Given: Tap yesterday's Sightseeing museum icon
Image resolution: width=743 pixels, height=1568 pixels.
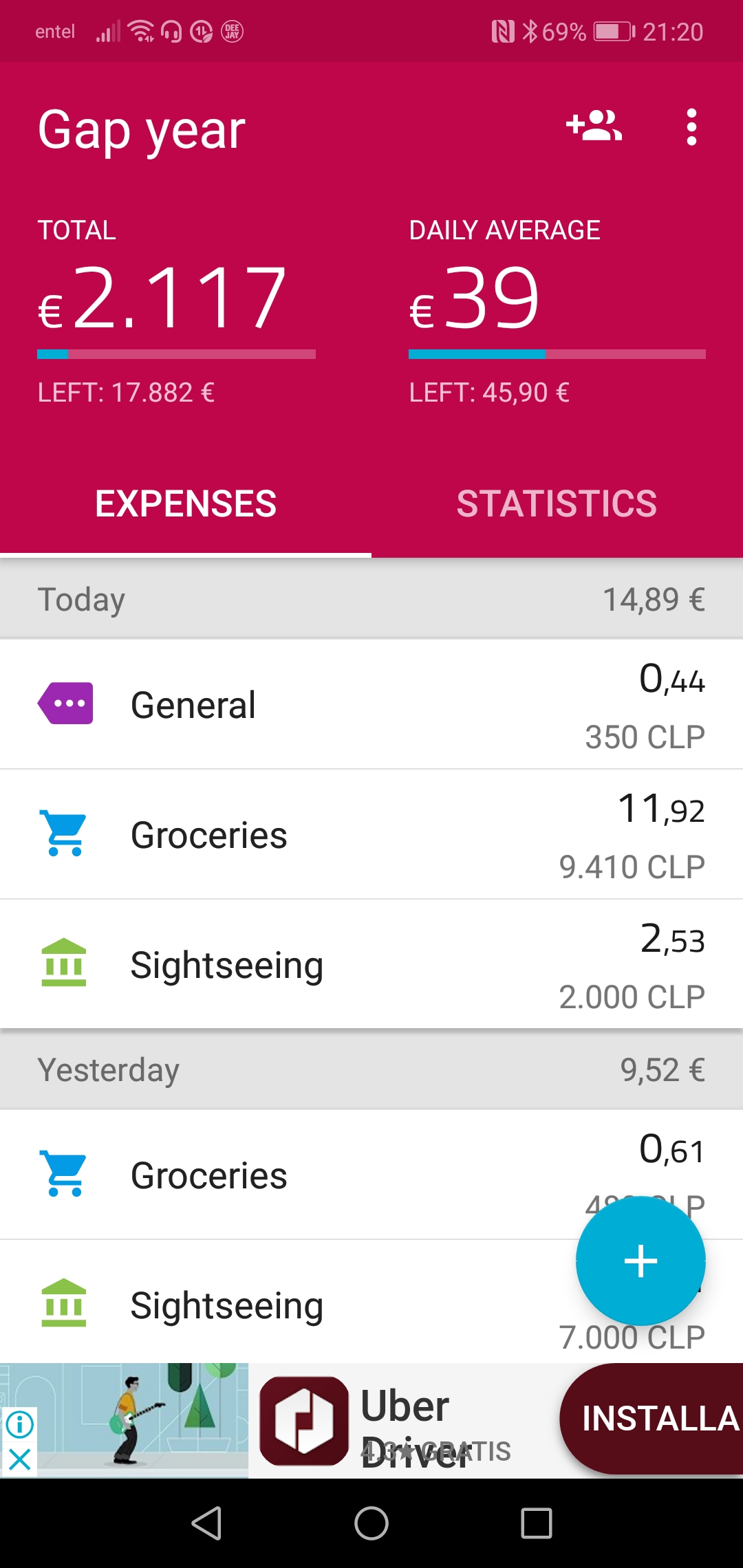Looking at the screenshot, I should [x=64, y=1303].
